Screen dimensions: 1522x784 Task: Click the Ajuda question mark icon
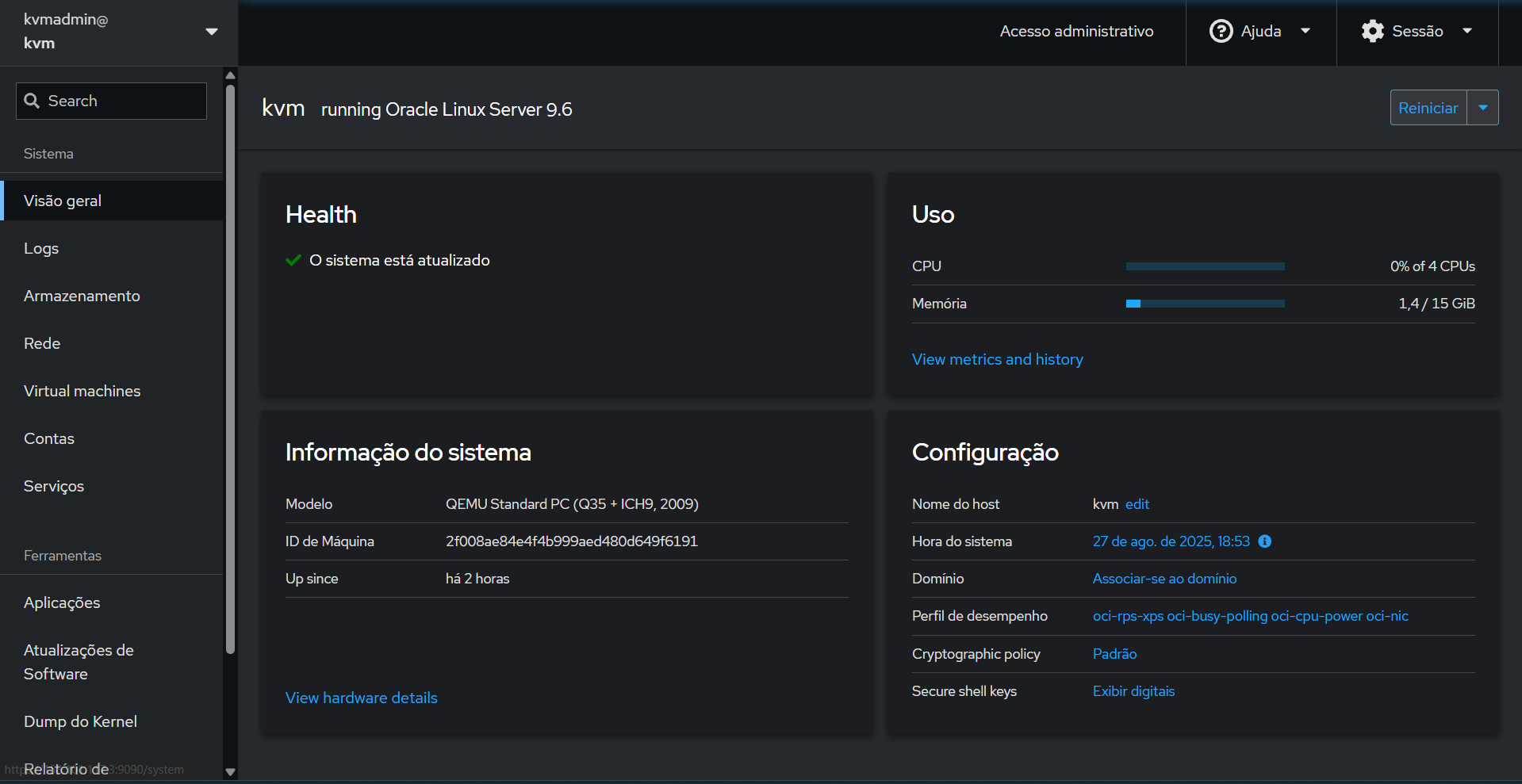[1221, 31]
